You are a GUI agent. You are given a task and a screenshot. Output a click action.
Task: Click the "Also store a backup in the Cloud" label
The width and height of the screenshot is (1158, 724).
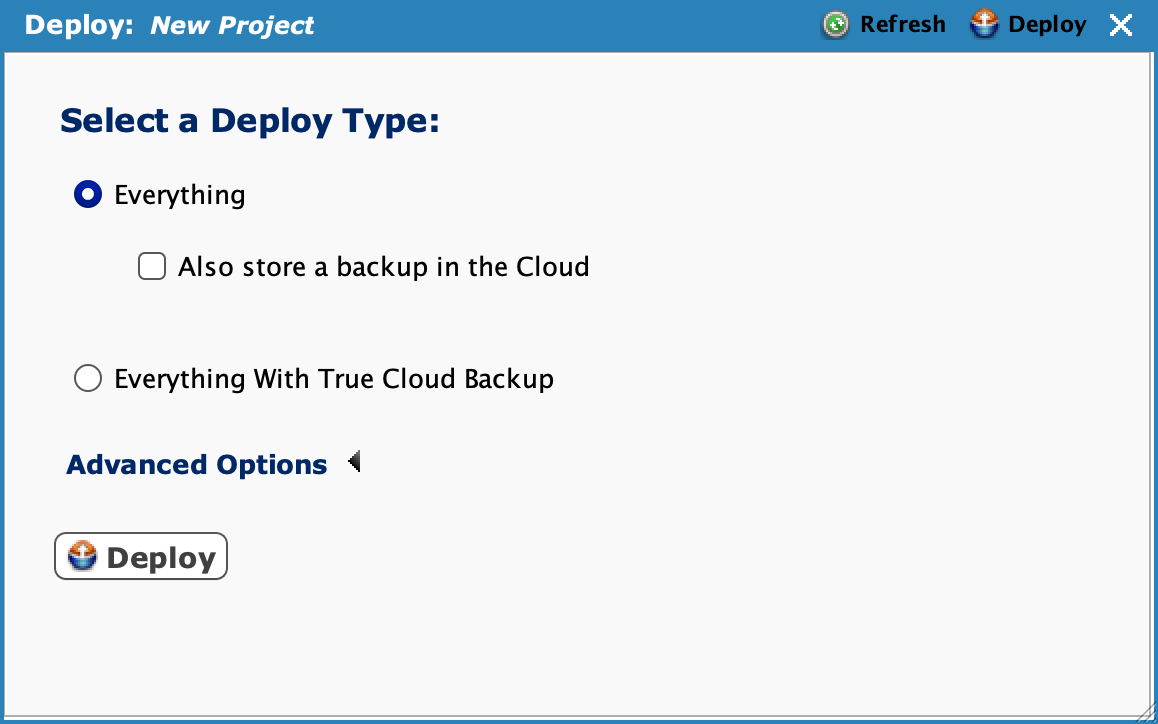pos(383,267)
